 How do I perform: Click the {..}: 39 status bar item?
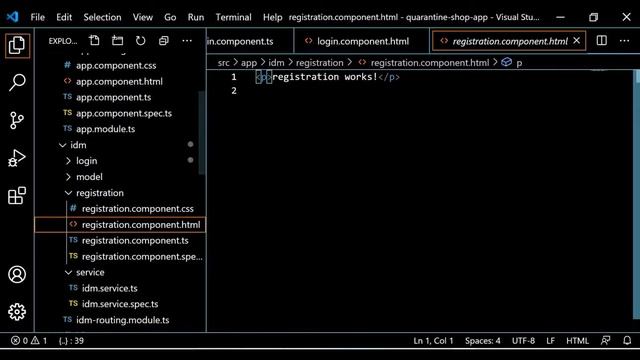point(71,340)
